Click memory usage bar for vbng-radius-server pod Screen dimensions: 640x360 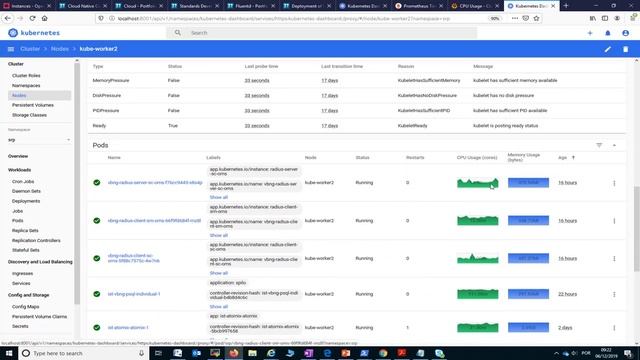[528, 183]
